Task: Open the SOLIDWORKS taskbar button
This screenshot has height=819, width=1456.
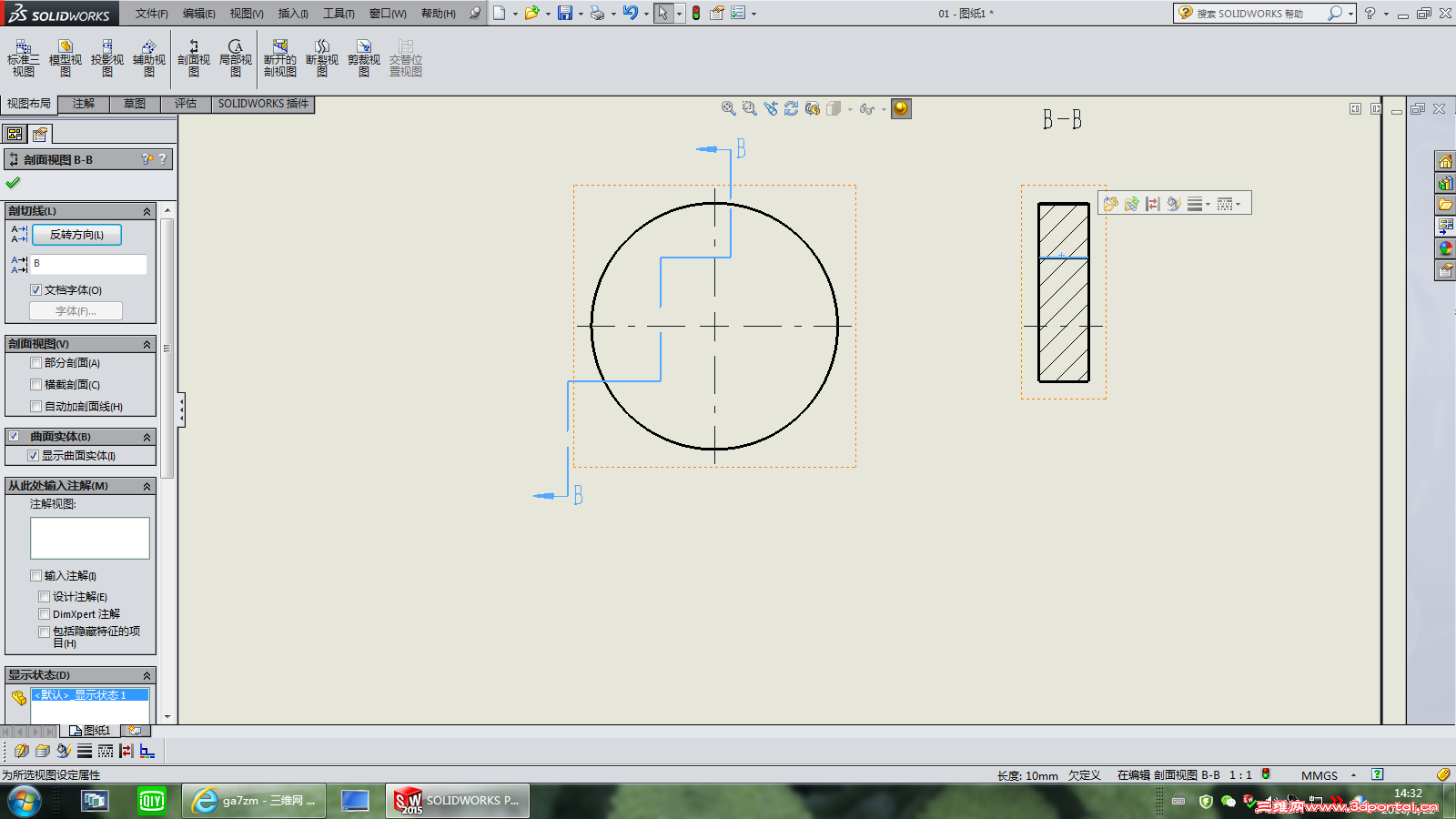Action: [458, 801]
